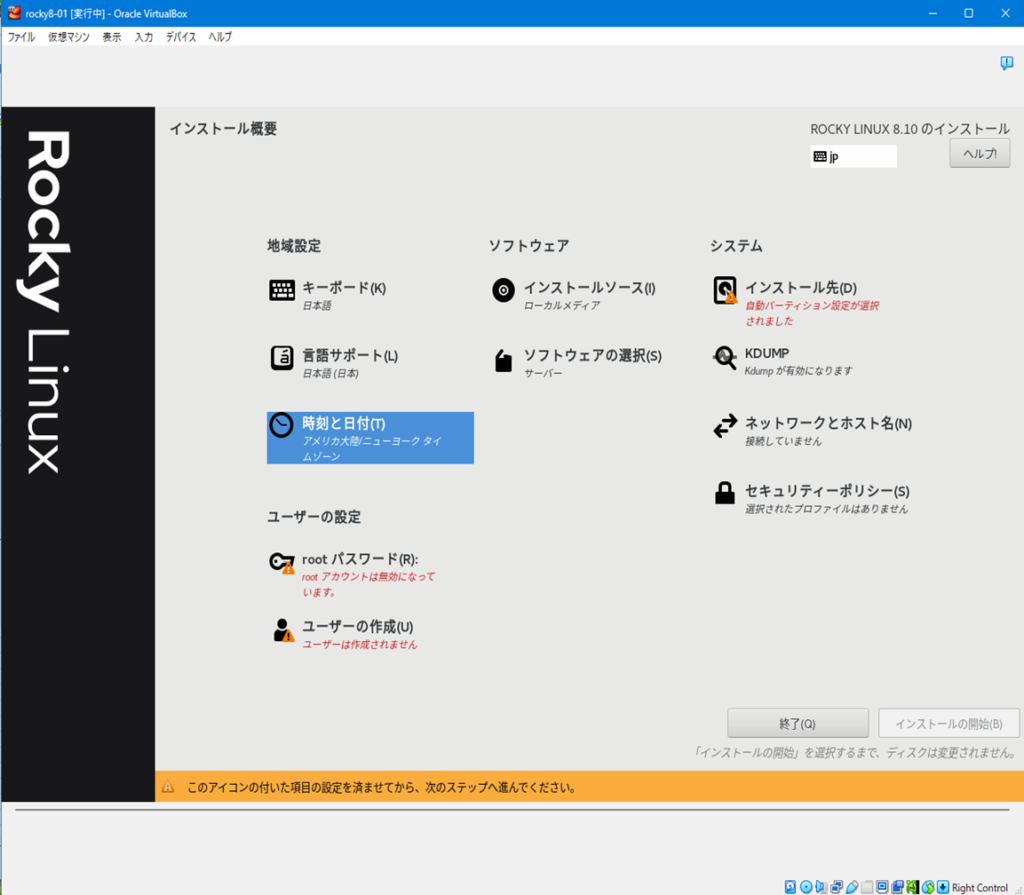Open Software Selection package icon
The image size is (1024, 895).
[504, 360]
